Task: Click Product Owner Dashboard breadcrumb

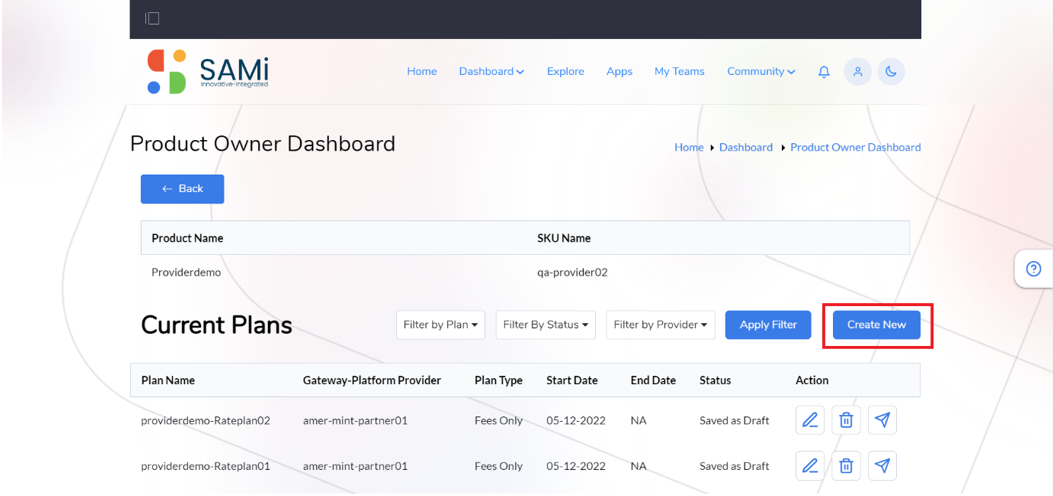Action: coord(856,147)
